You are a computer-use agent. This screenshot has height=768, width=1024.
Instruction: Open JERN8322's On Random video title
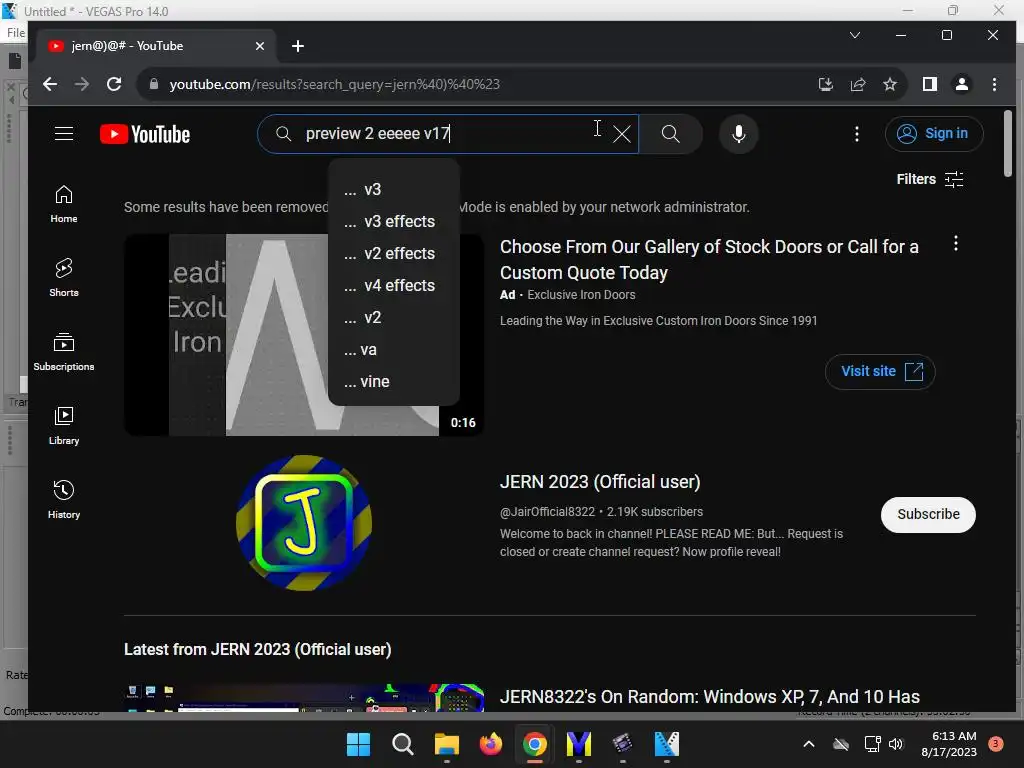pyautogui.click(x=709, y=697)
